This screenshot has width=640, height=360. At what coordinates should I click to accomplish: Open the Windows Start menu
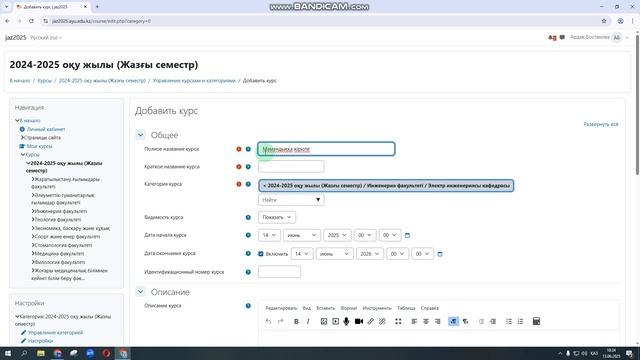click(x=8, y=353)
